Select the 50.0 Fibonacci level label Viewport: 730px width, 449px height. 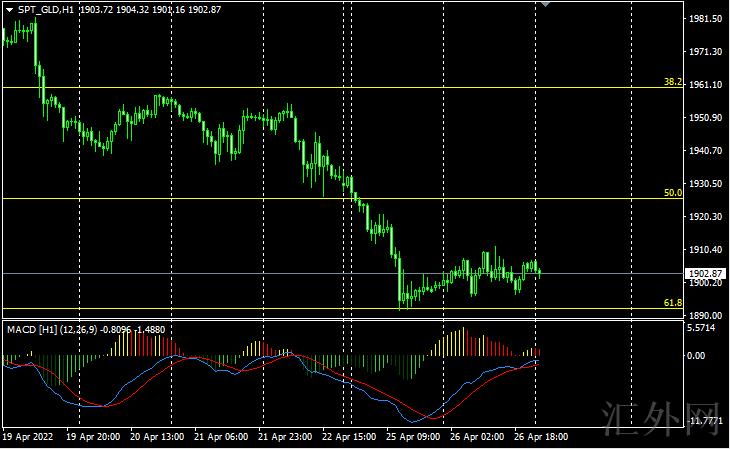[673, 192]
